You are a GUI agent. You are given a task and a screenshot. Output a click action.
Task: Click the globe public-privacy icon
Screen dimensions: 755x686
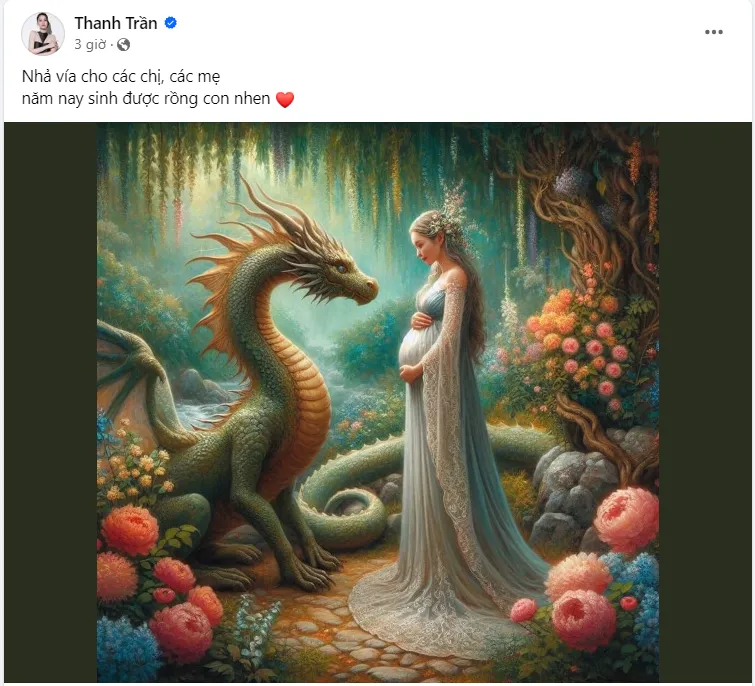(x=123, y=45)
